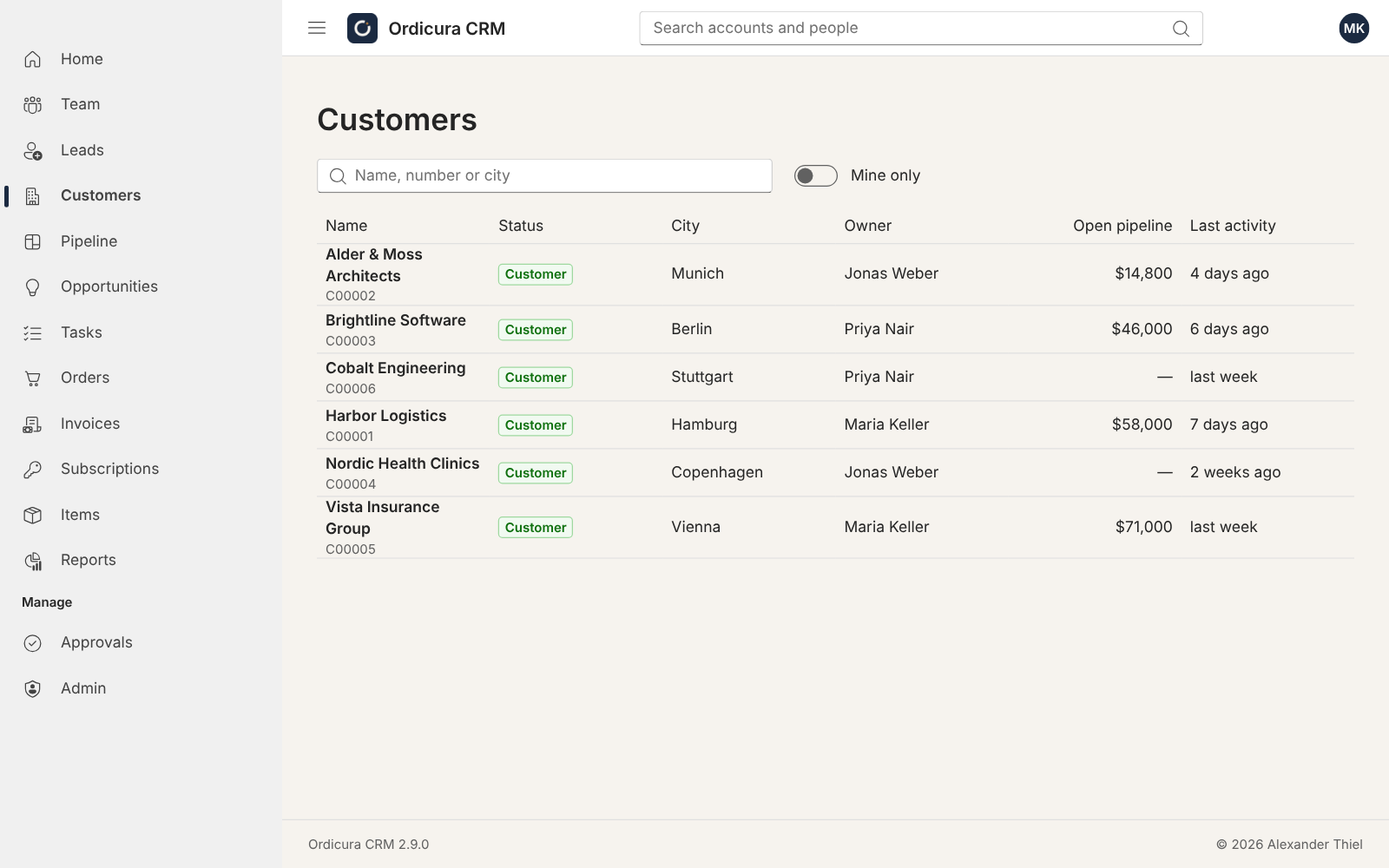Click the Copenhagen city cell
This screenshot has height=868, width=1389.
pyautogui.click(x=717, y=472)
